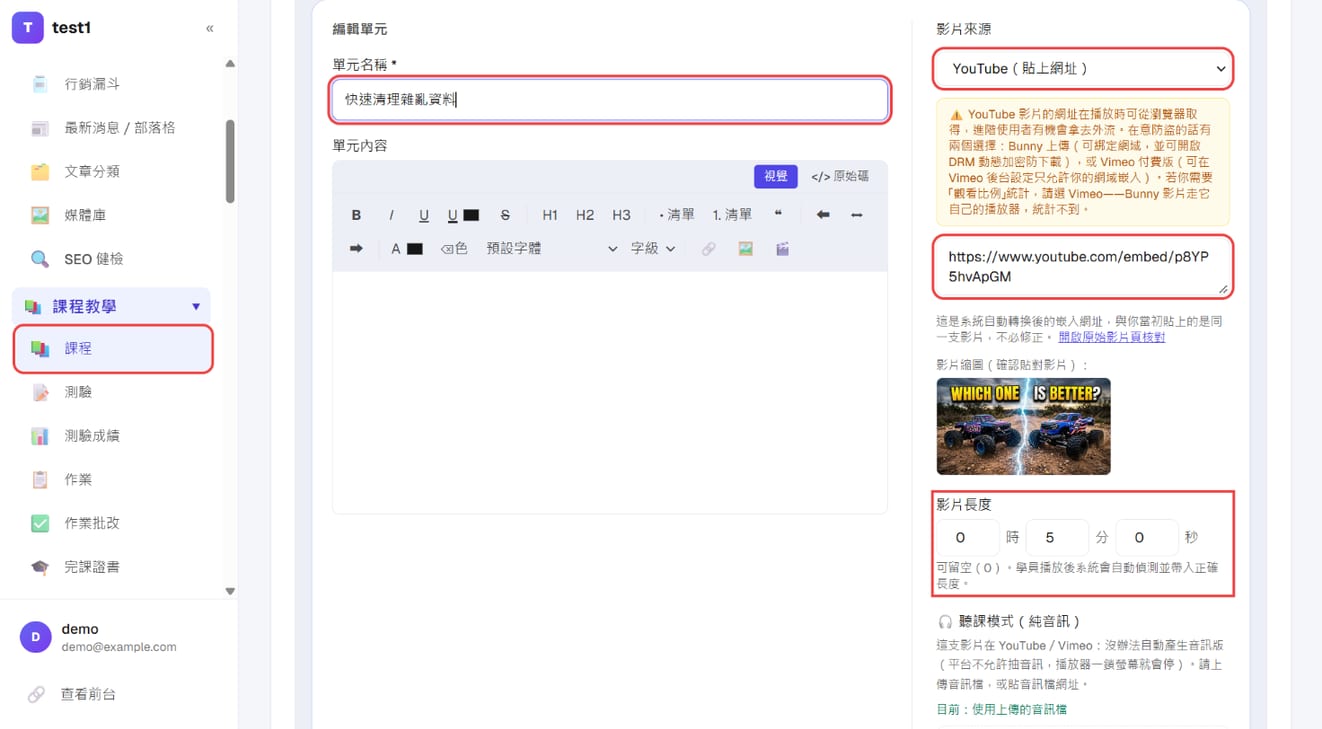Insert a video via the clapperboard icon
1322x729 pixels.
pos(783,248)
